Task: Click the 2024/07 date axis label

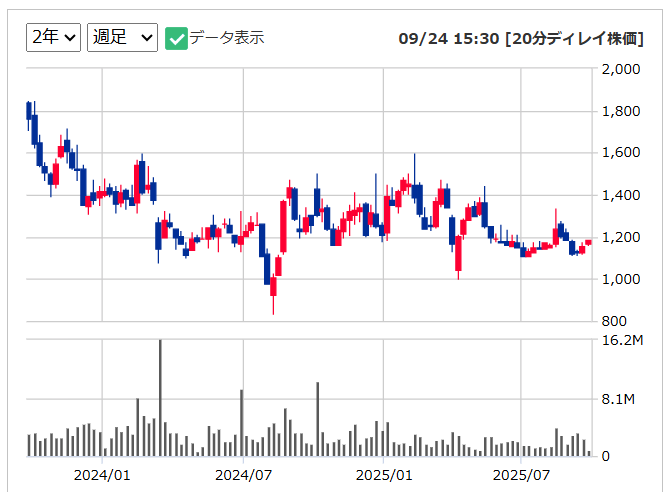Action: pos(244,474)
